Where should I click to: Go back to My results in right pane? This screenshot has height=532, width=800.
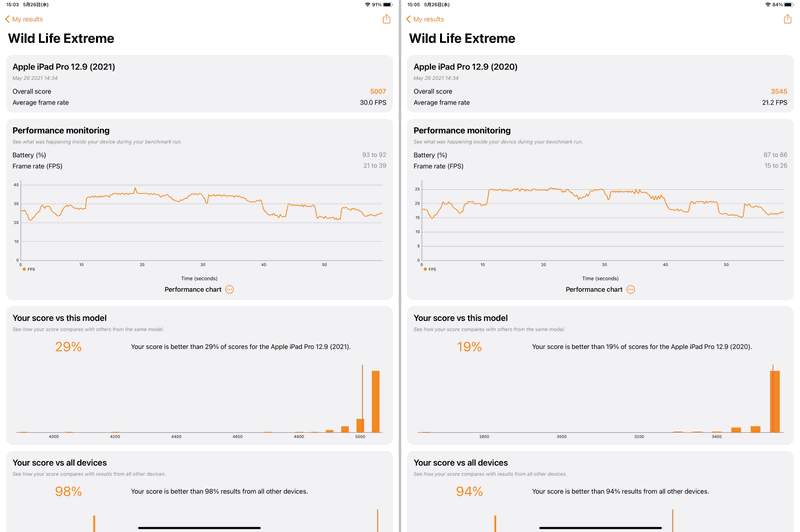(428, 19)
